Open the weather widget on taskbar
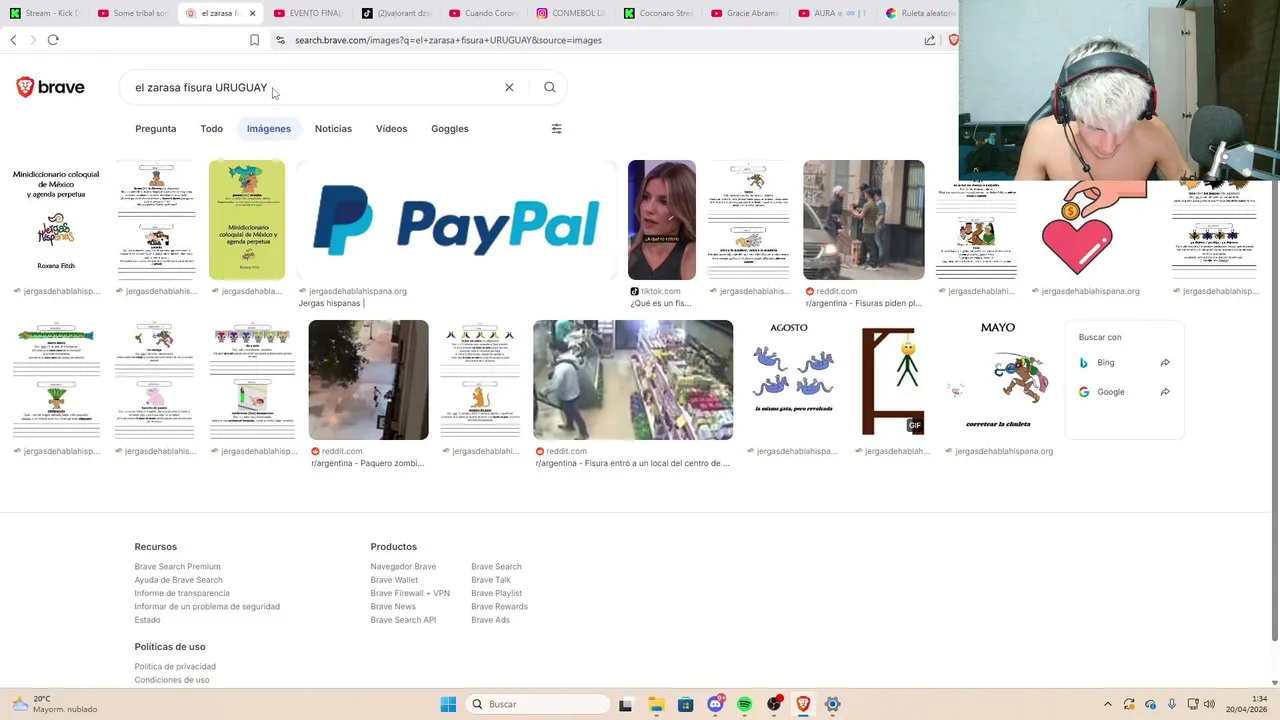 pyautogui.click(x=55, y=704)
